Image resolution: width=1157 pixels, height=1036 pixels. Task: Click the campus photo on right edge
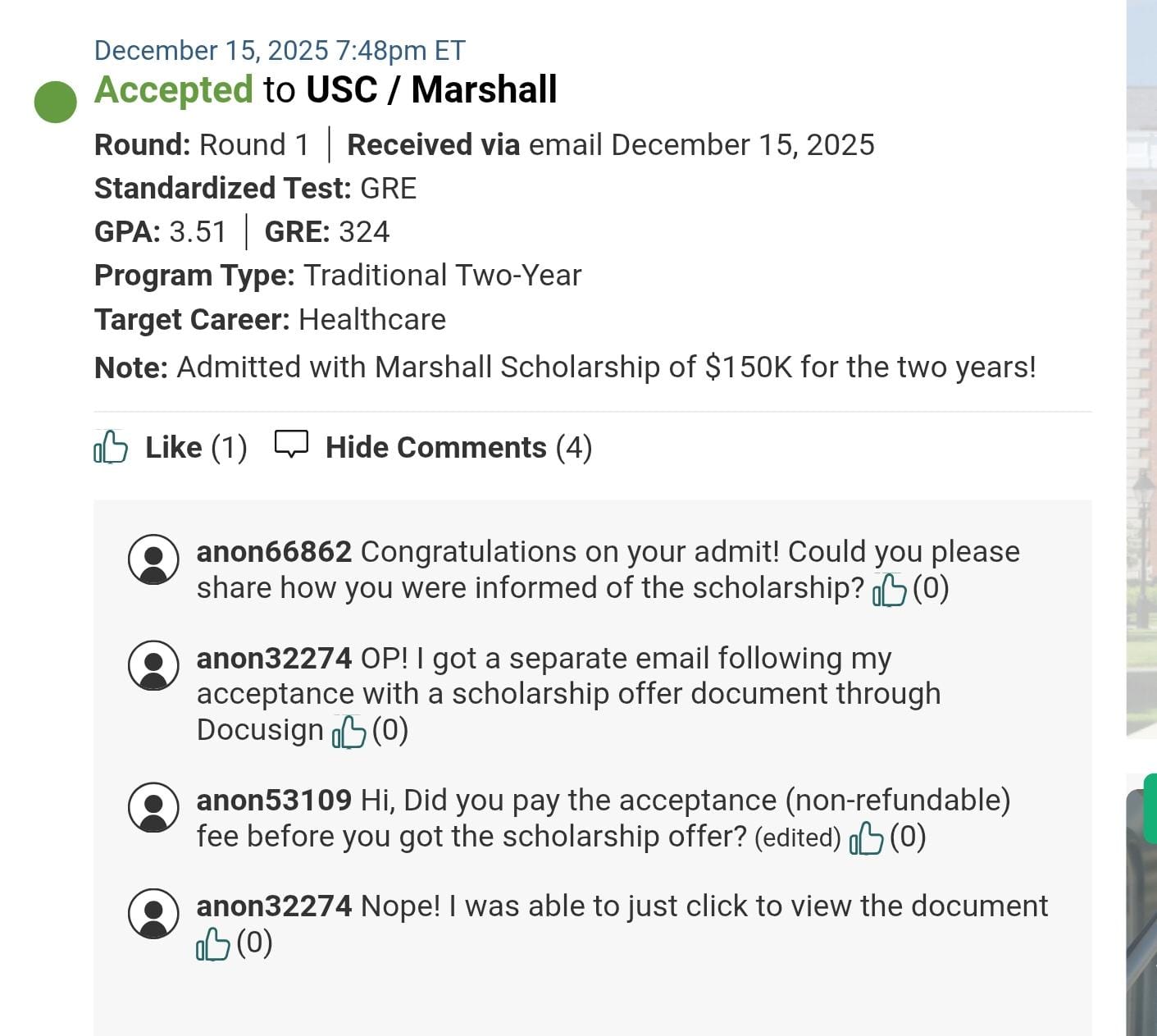pyautogui.click(x=1141, y=369)
